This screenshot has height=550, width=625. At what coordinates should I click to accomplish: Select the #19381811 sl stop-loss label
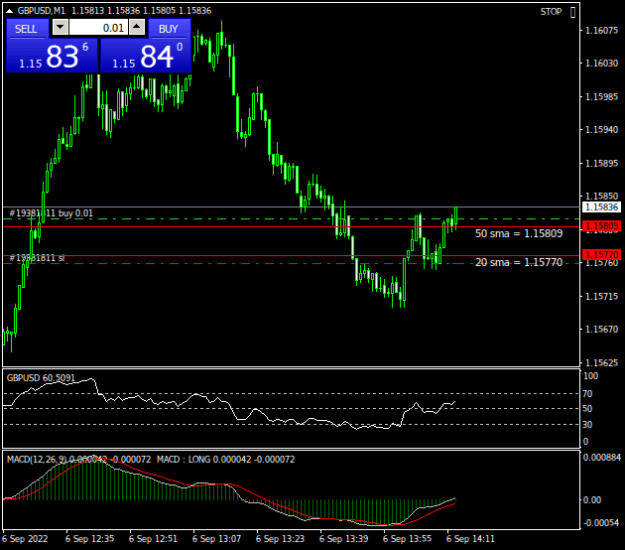(37, 258)
